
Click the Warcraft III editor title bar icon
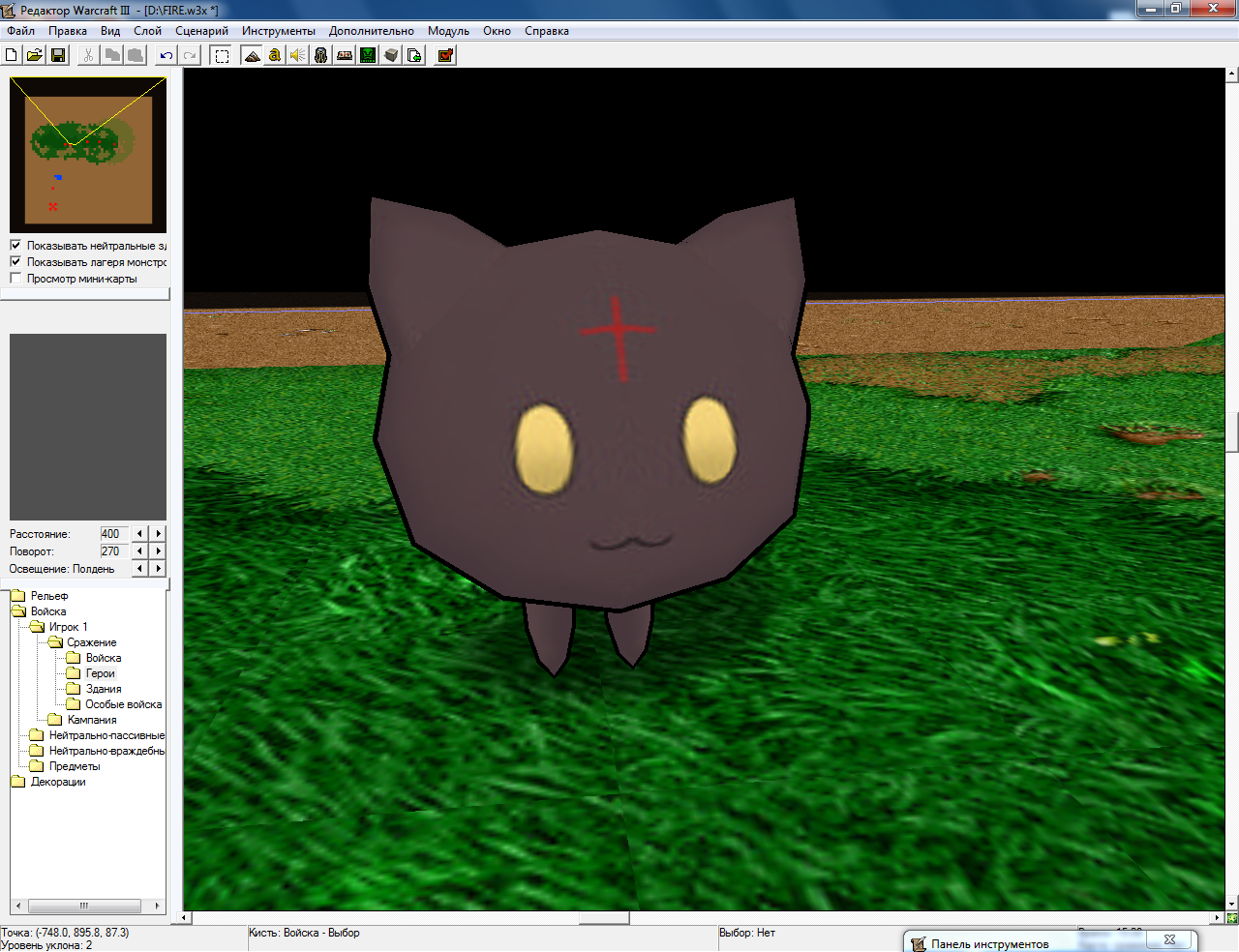tap(10, 10)
